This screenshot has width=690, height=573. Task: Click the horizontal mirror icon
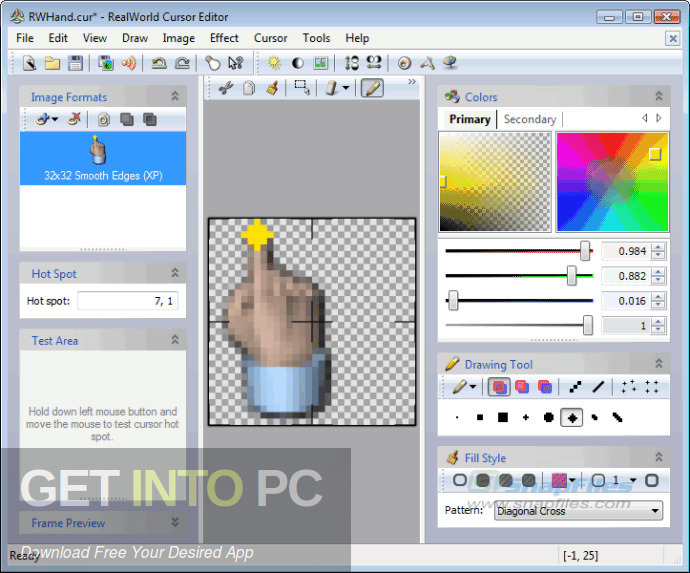(374, 62)
